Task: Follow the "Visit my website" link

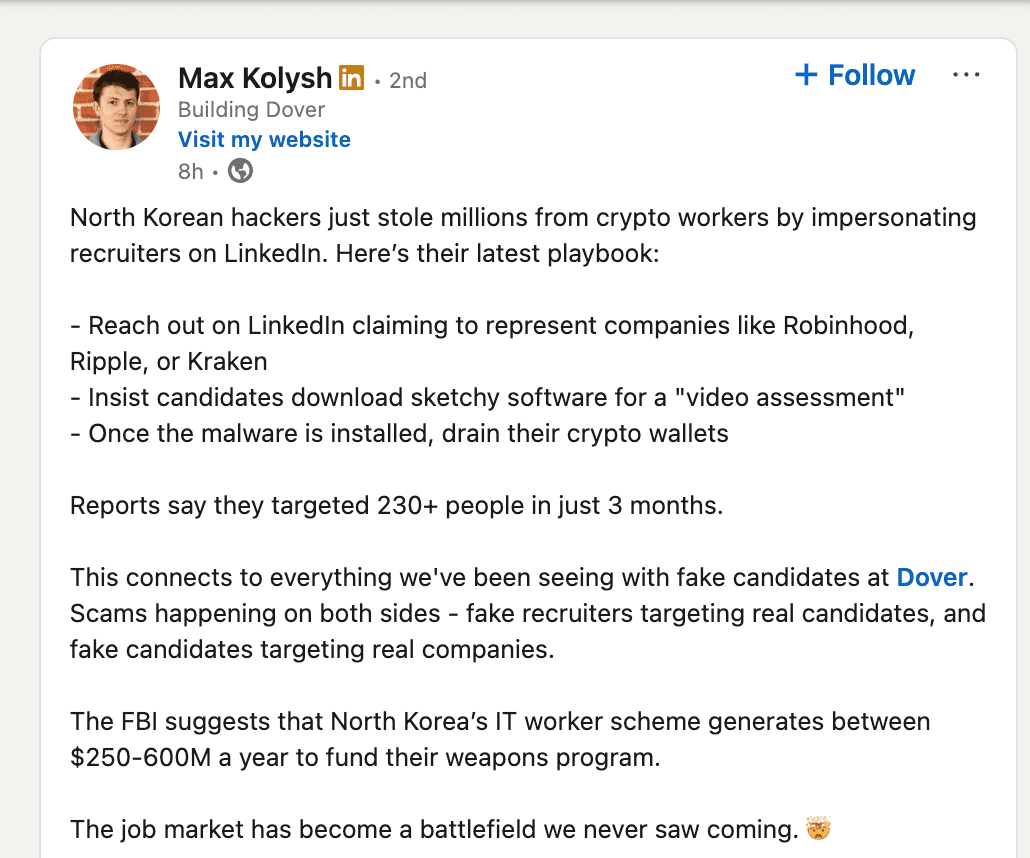Action: [264, 139]
